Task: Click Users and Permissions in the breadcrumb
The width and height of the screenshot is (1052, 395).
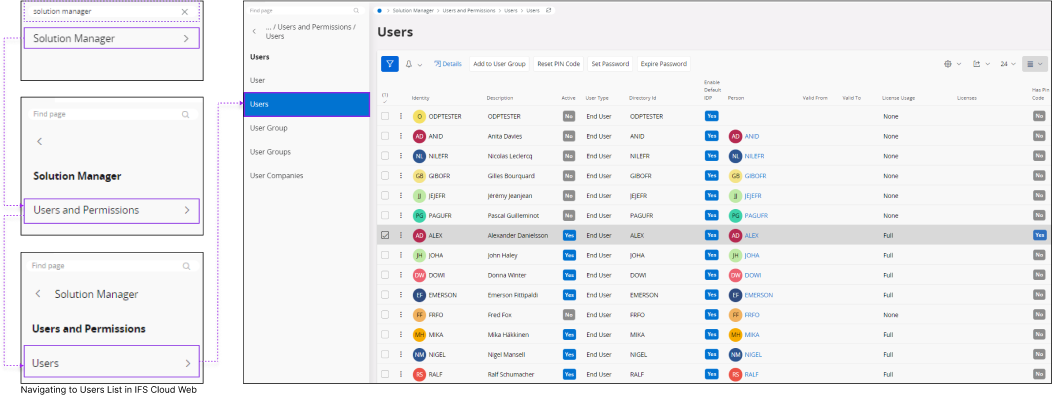Action: tap(469, 11)
